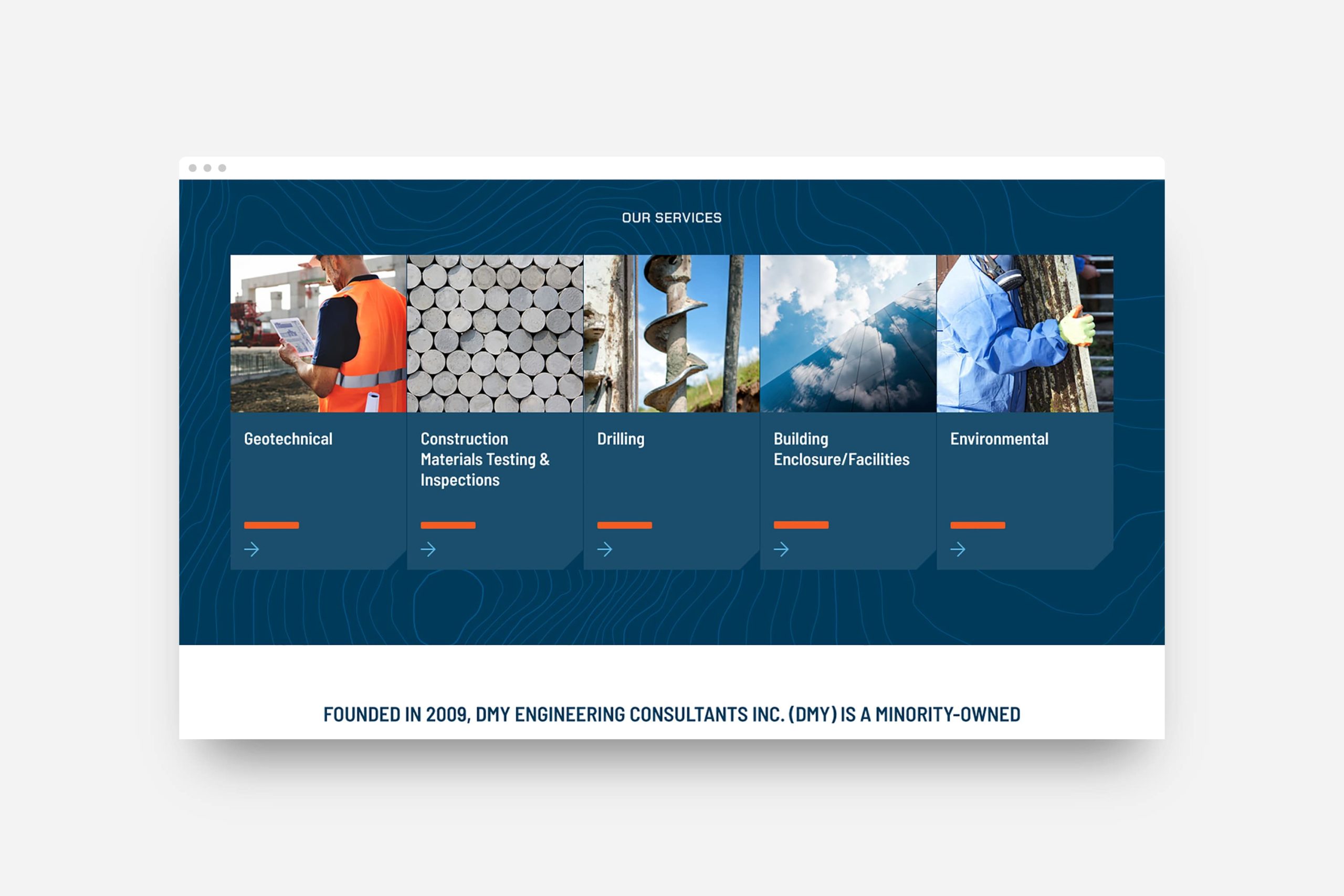1344x896 pixels.
Task: Open Building Enclosure/Facilities service title
Action: [x=841, y=449]
